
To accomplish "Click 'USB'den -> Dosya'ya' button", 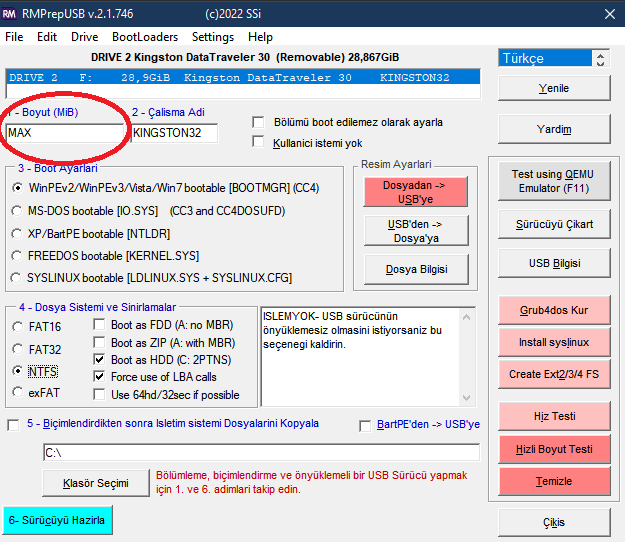I will coord(416,231).
